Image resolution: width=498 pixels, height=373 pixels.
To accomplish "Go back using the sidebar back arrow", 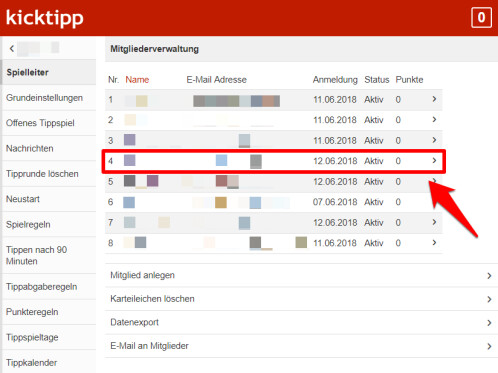I will 12,49.
